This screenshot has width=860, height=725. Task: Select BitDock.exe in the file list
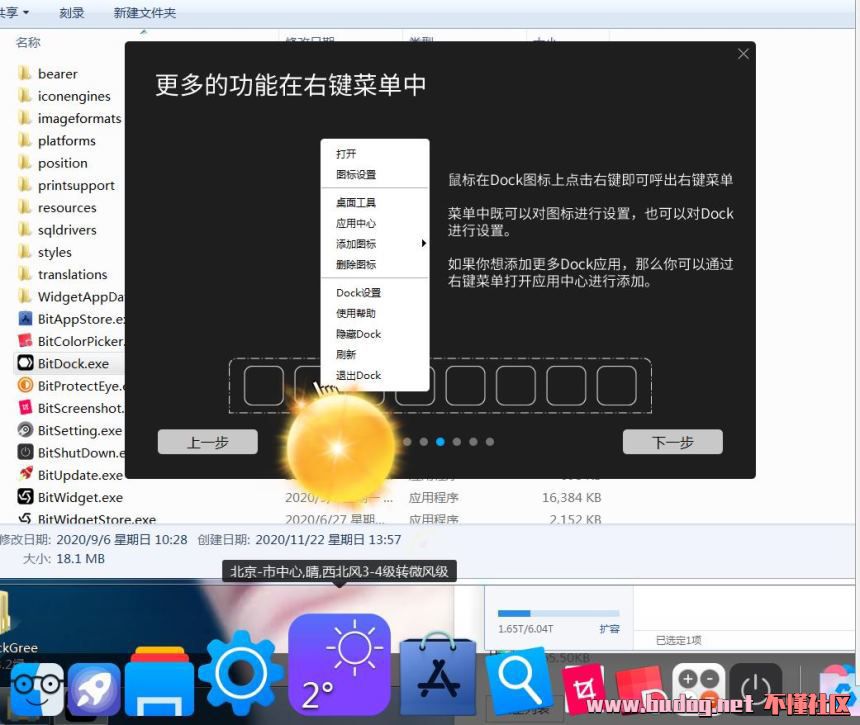[x=73, y=364]
